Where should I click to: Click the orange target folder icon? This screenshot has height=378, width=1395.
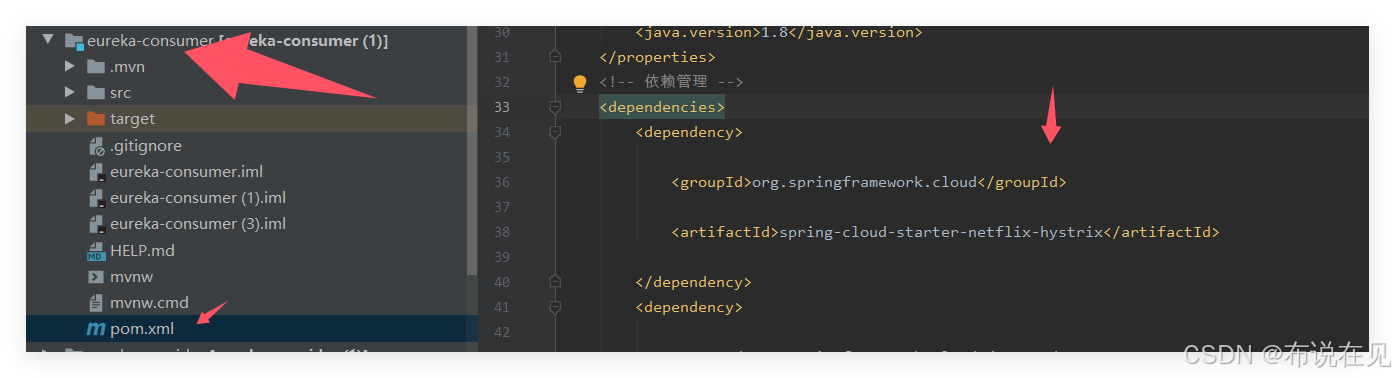click(x=96, y=119)
